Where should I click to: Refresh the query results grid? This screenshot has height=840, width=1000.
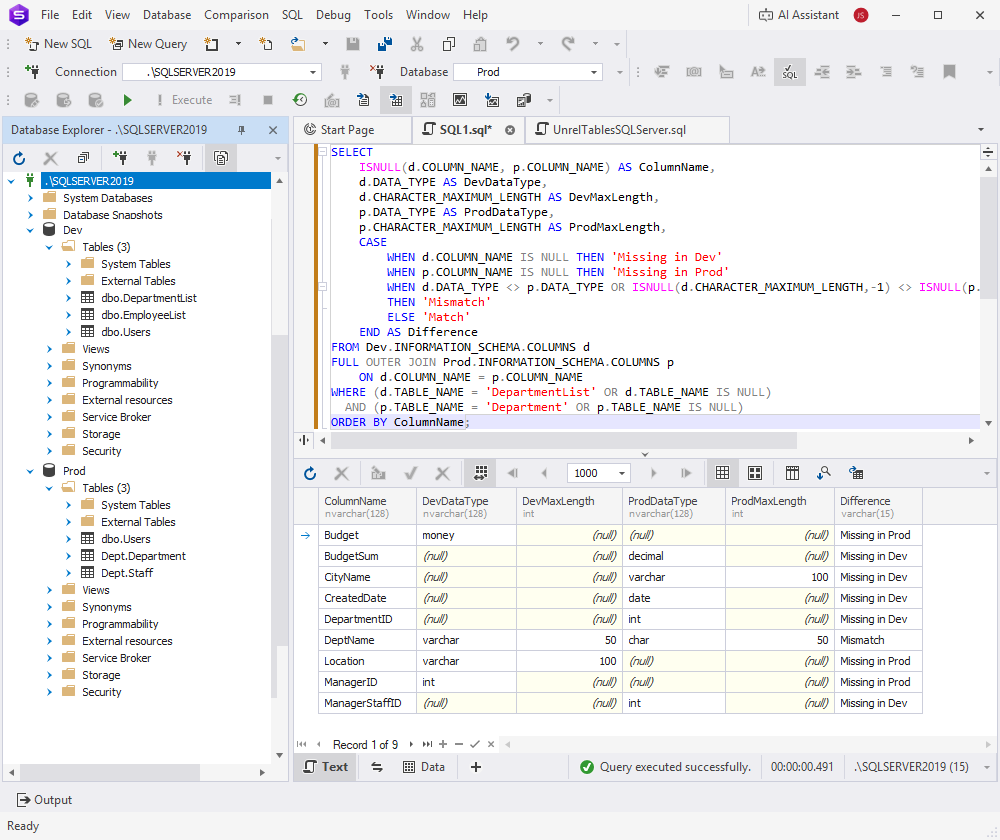310,472
